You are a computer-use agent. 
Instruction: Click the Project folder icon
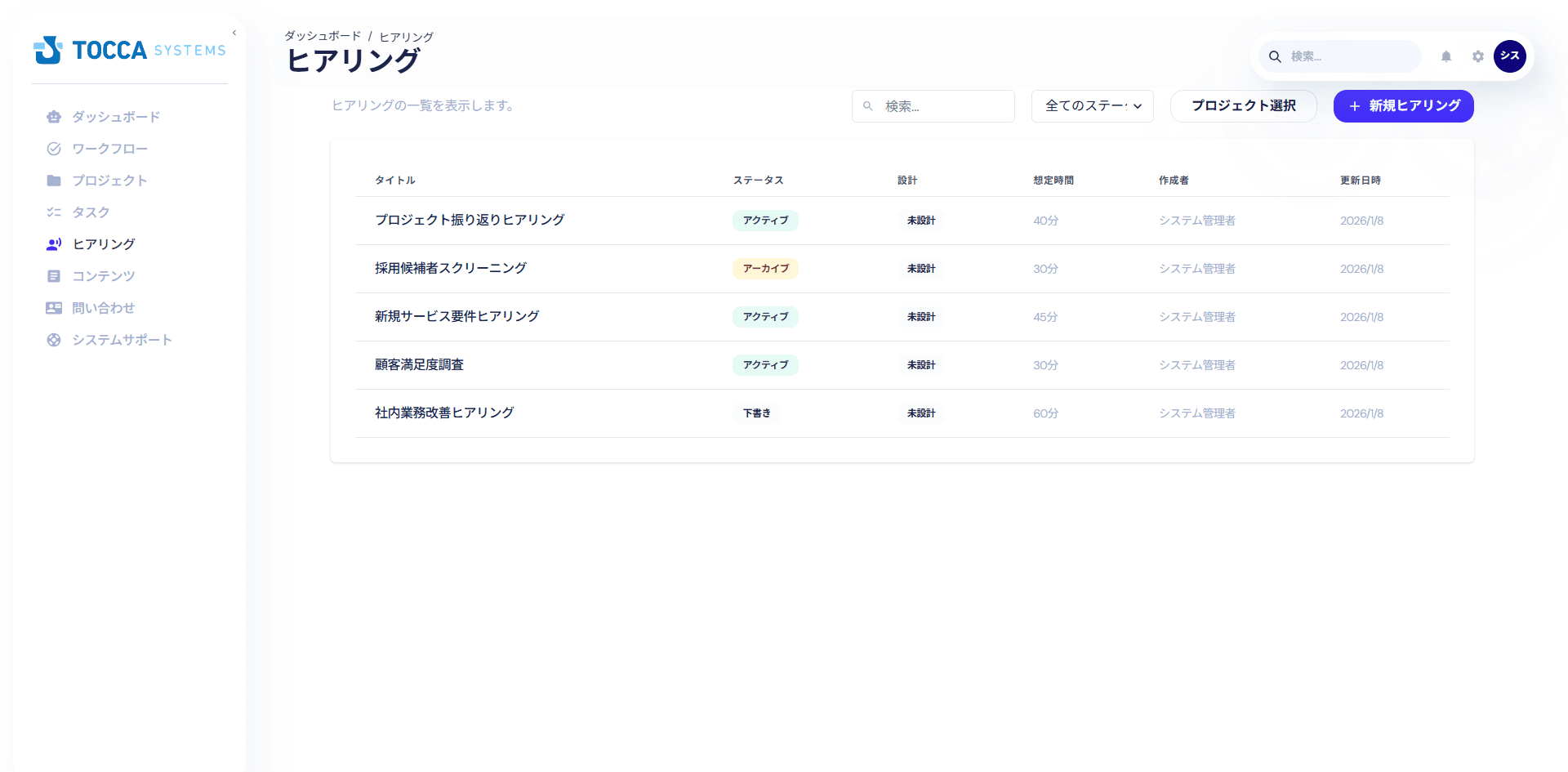(x=54, y=181)
